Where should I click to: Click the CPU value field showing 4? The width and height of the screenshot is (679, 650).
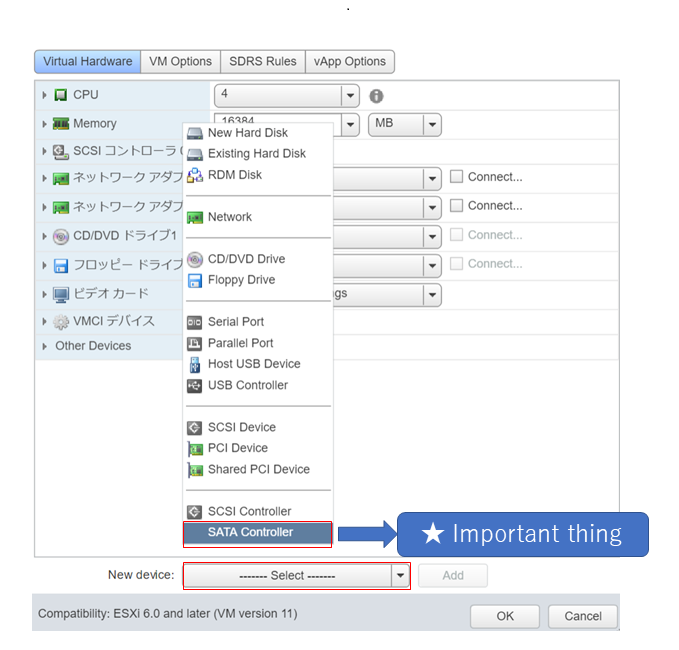278,95
